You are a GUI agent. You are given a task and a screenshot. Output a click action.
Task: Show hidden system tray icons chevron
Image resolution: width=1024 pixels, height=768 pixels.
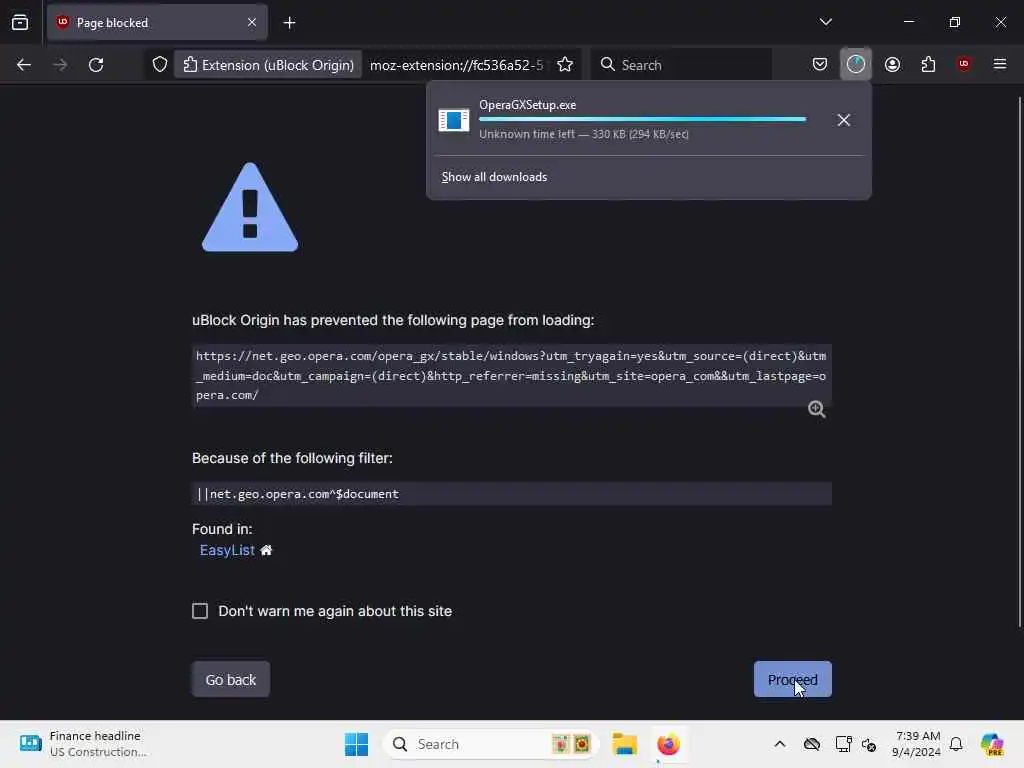(x=780, y=744)
